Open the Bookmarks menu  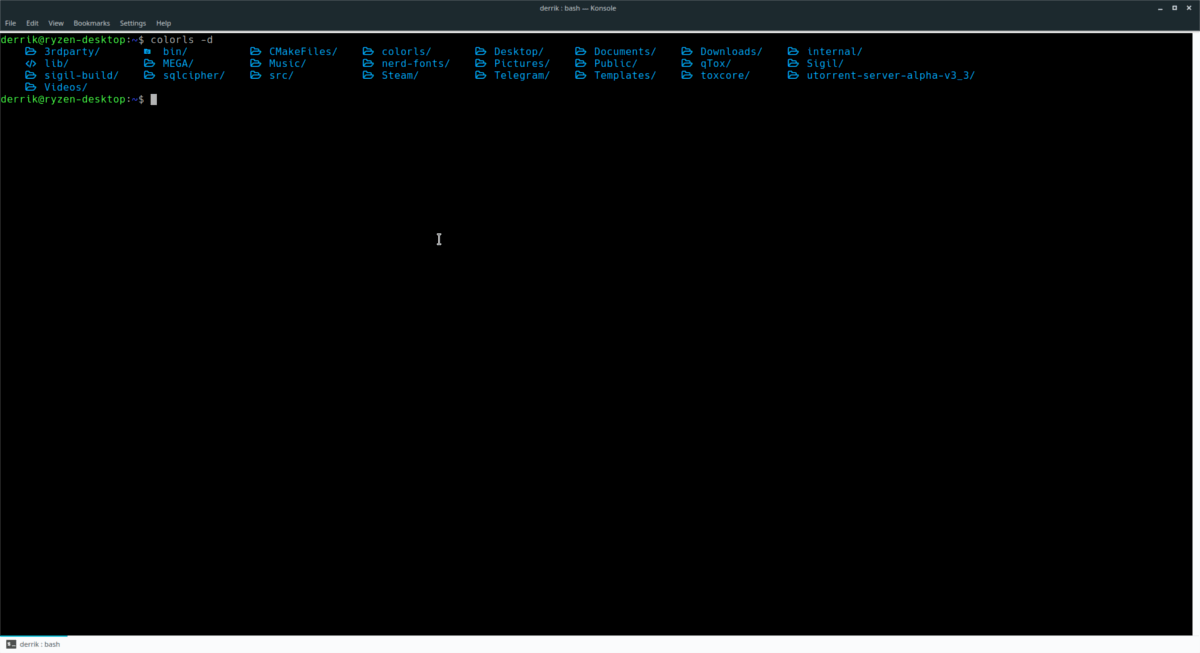click(x=91, y=23)
